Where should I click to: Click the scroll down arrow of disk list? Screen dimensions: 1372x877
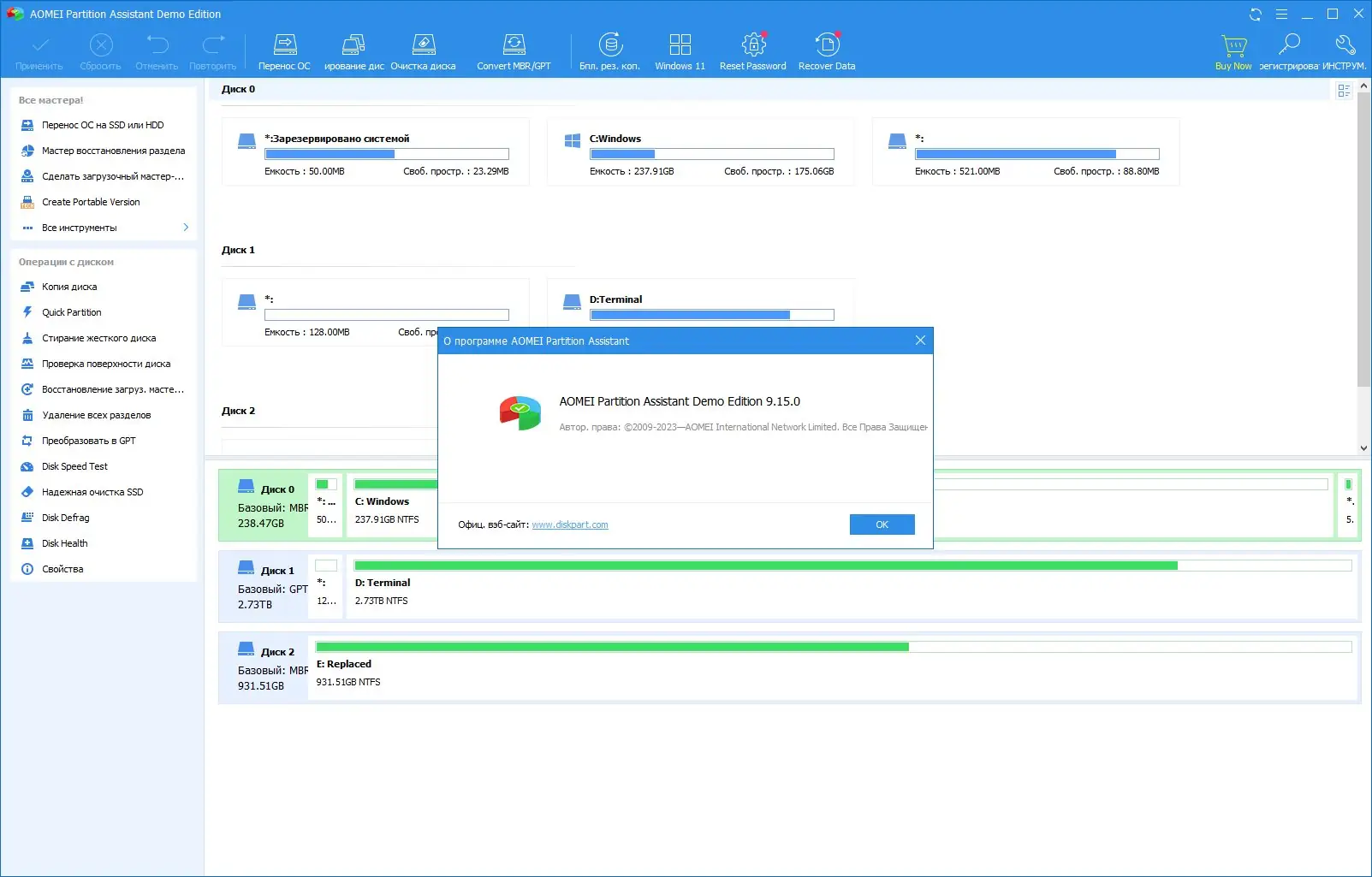(1363, 447)
